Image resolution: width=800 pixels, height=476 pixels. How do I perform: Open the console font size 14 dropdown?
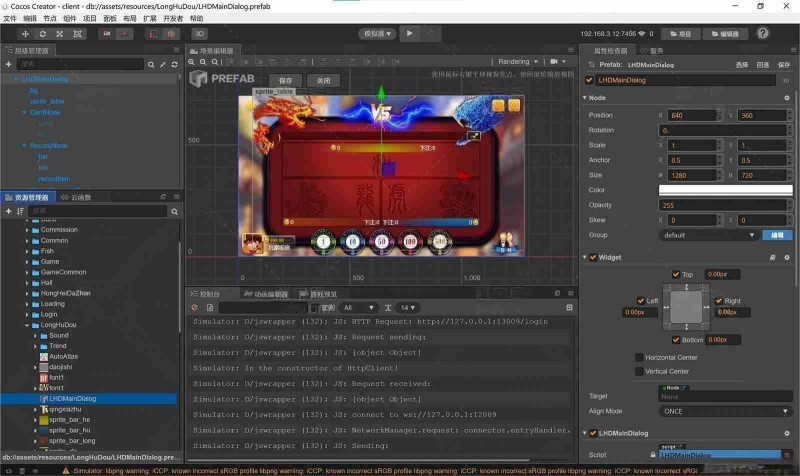[x=407, y=308]
